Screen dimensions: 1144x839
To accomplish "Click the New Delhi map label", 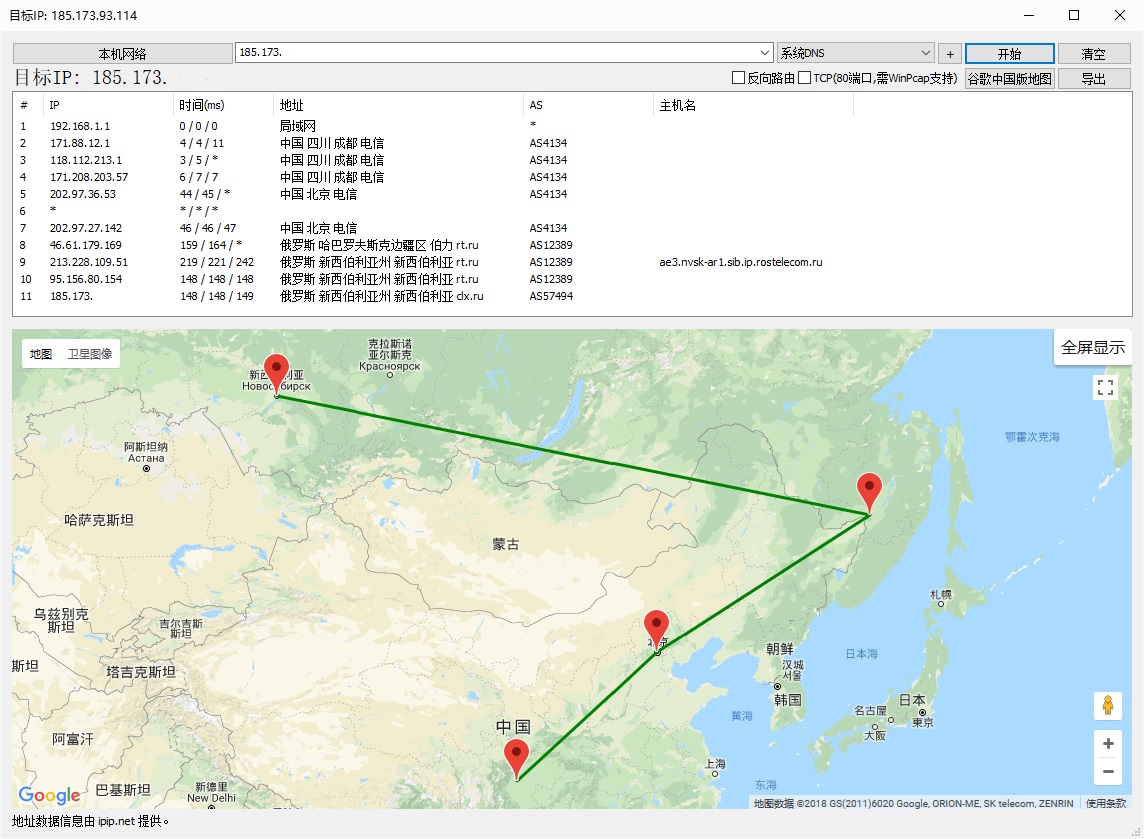I will click(212, 798).
